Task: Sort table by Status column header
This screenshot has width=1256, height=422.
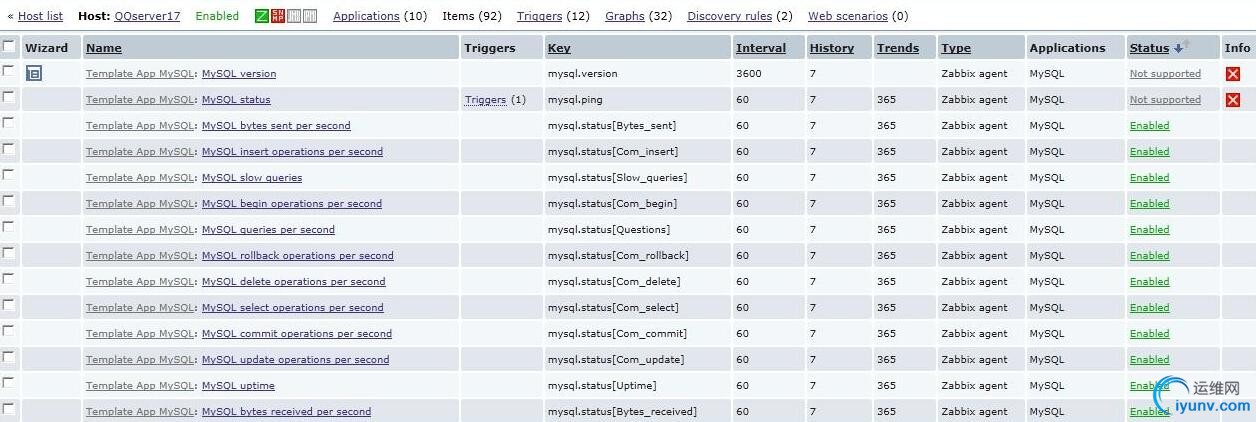Action: click(x=1149, y=48)
